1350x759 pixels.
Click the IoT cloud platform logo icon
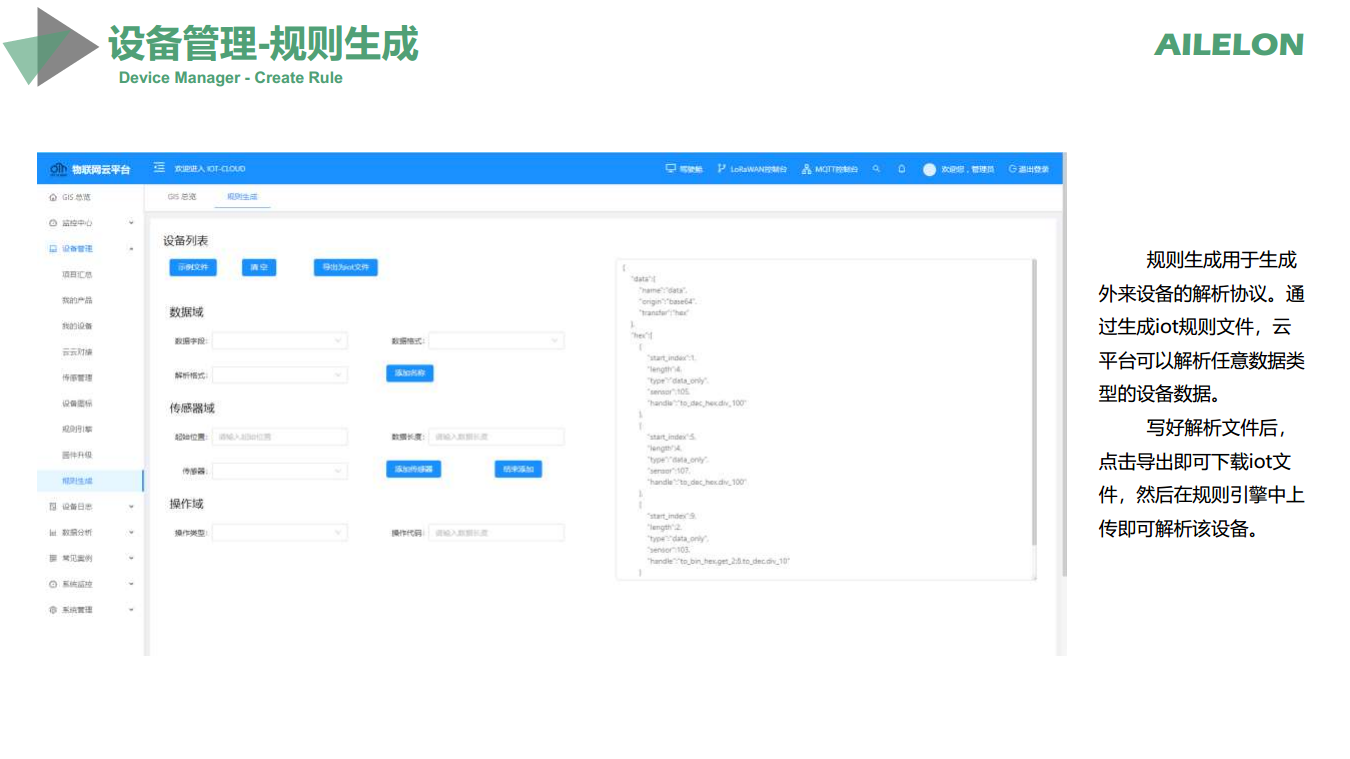coord(58,168)
